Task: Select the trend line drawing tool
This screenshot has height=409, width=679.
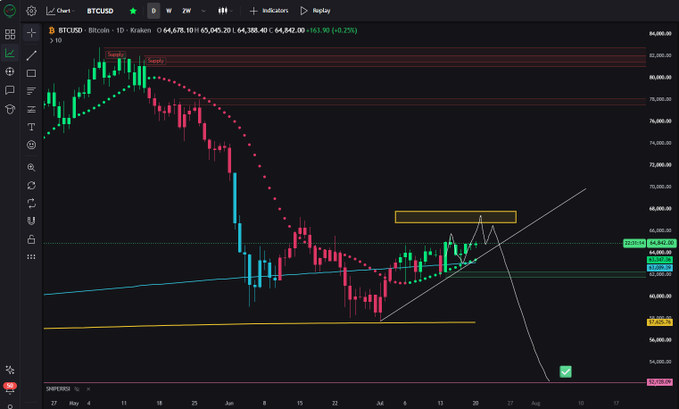Action: tap(31, 55)
